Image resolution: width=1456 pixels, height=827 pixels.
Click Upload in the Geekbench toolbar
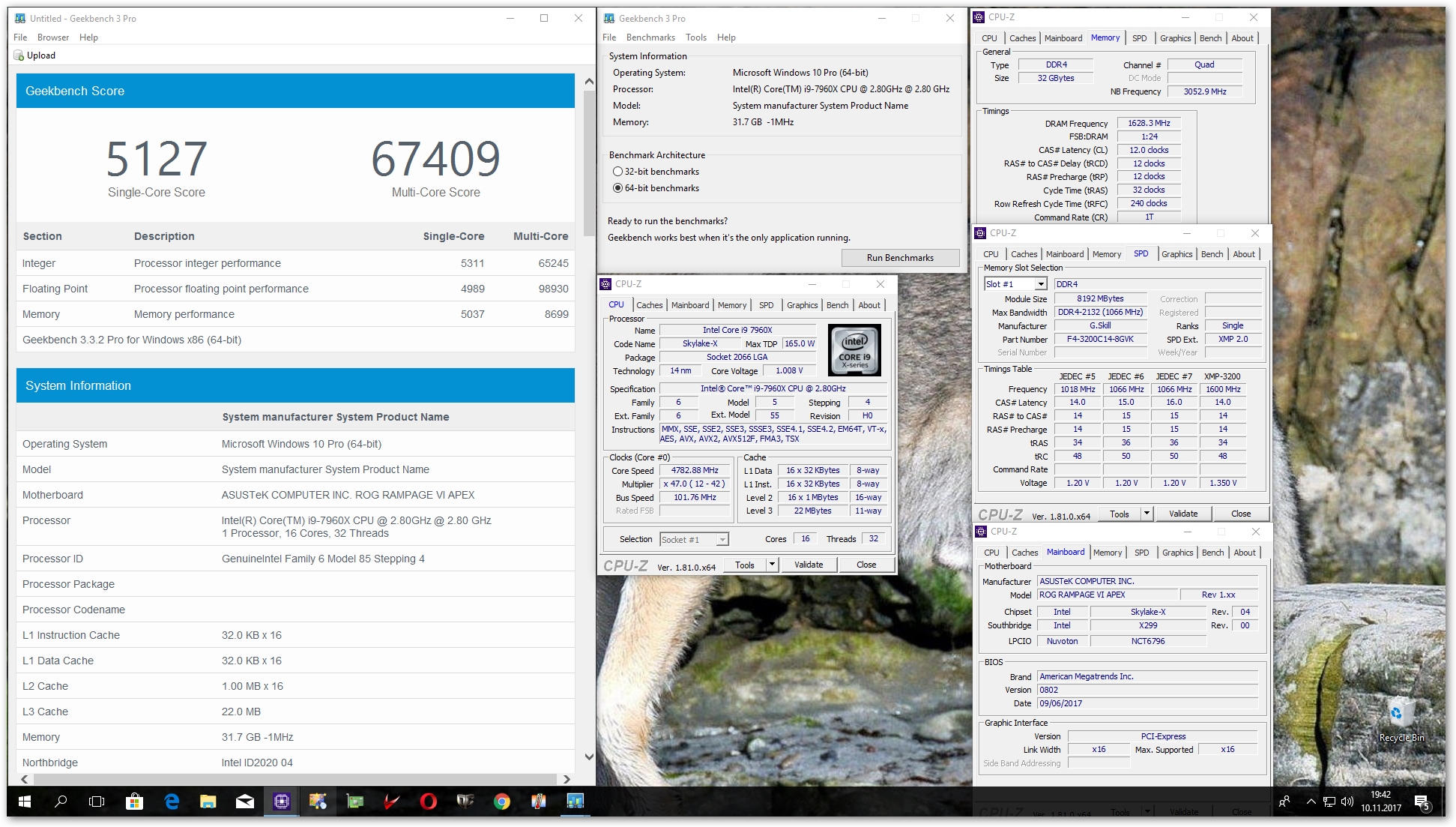(34, 55)
